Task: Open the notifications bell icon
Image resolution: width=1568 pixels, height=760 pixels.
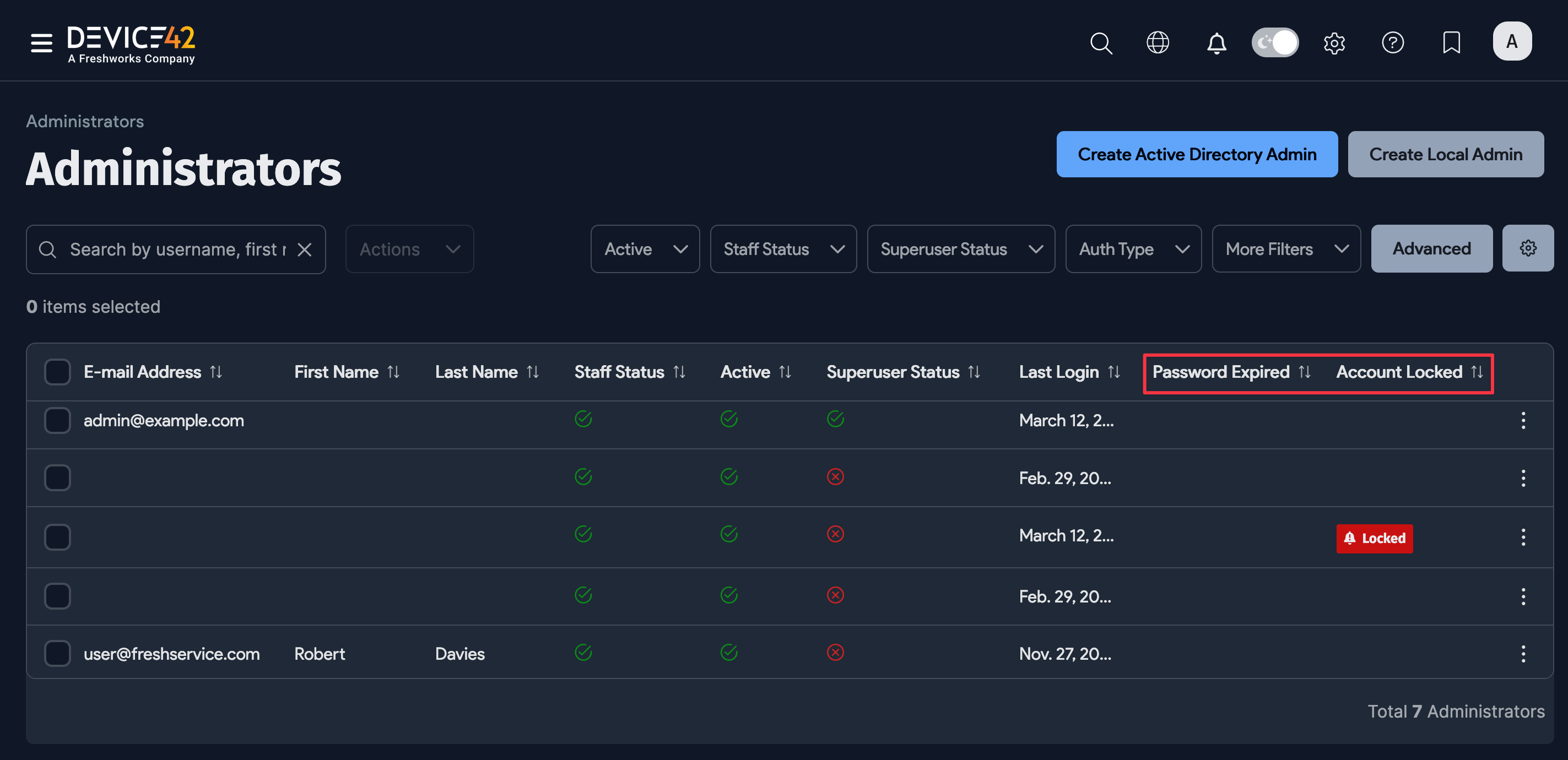Action: click(1215, 42)
